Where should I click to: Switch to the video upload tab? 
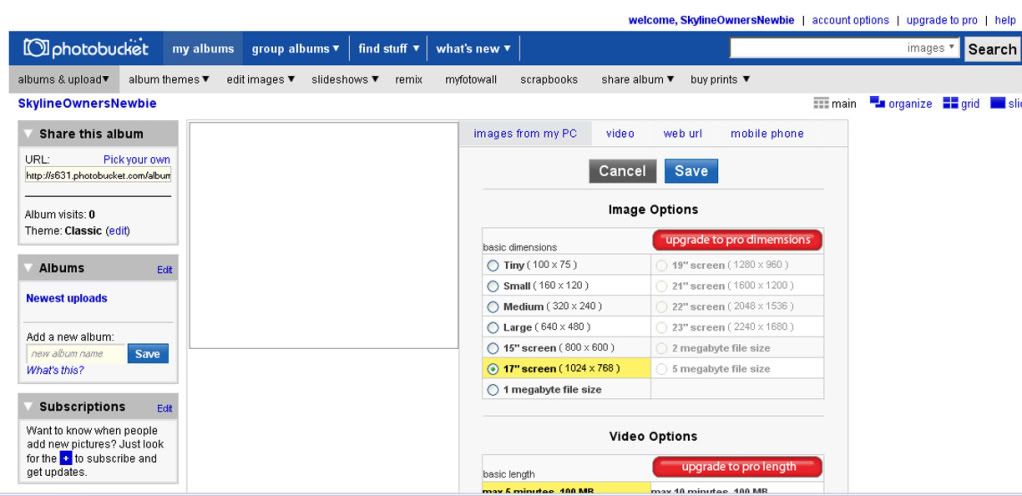(x=620, y=134)
